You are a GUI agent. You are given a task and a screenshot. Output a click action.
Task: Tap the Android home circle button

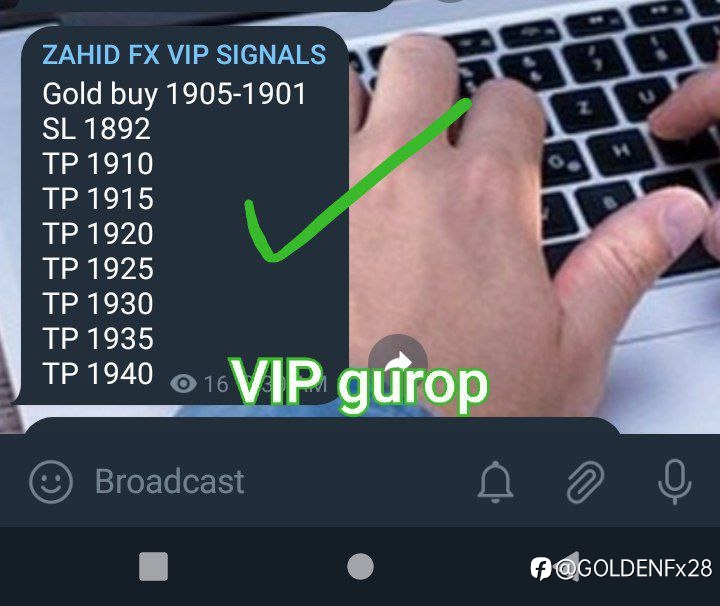(360, 567)
